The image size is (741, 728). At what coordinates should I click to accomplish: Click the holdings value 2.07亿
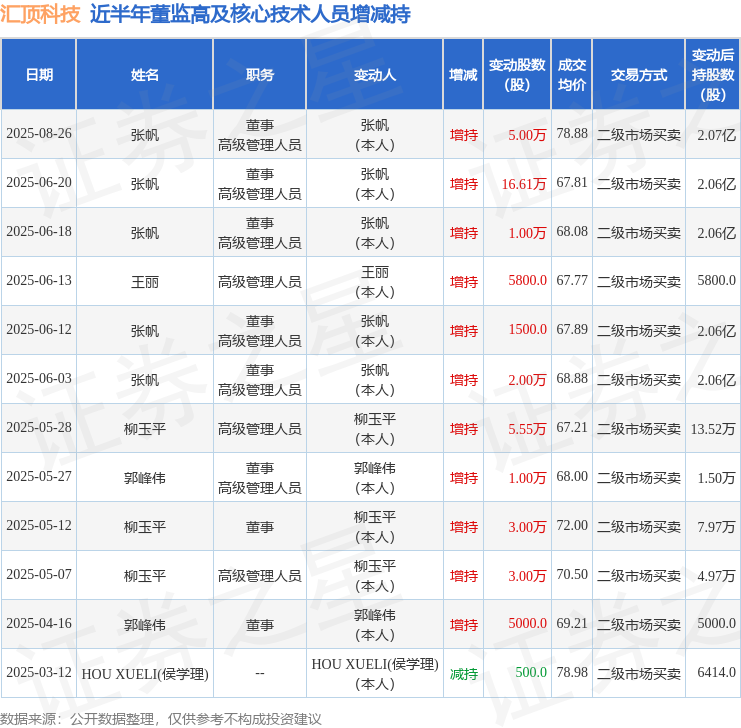point(716,135)
